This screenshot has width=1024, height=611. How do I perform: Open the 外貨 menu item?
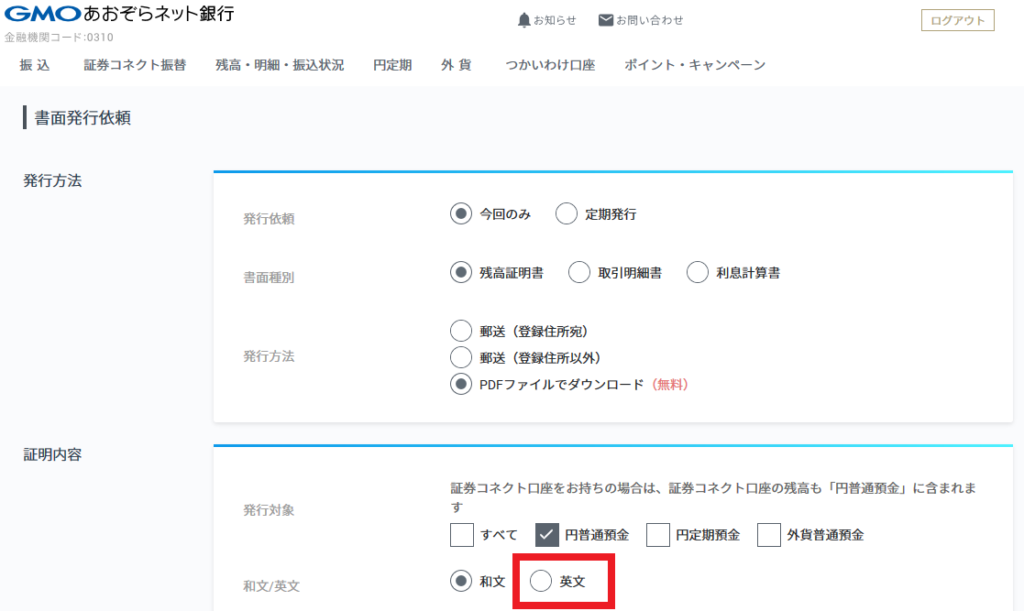point(456,65)
